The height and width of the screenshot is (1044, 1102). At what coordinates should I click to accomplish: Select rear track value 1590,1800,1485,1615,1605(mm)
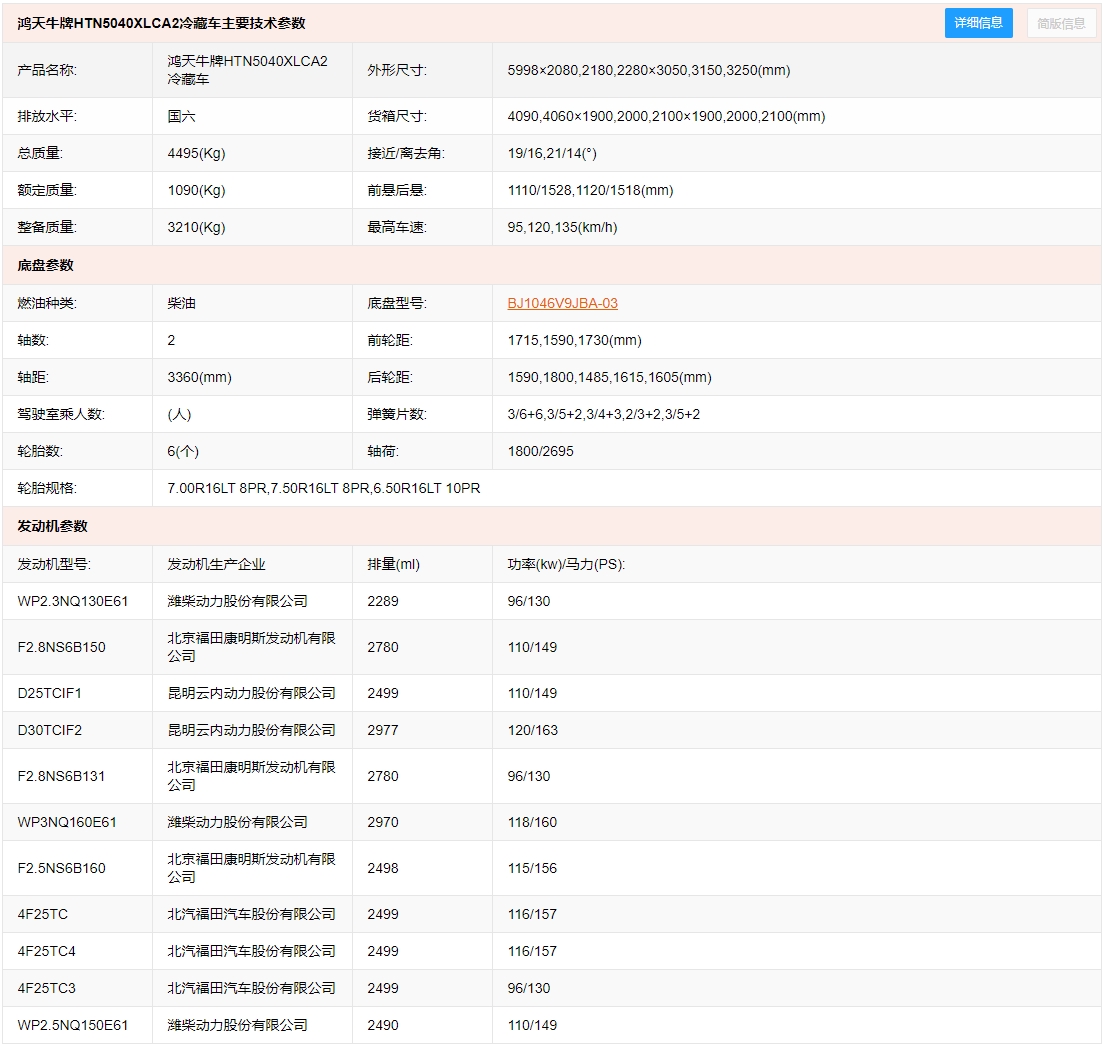pyautogui.click(x=609, y=377)
